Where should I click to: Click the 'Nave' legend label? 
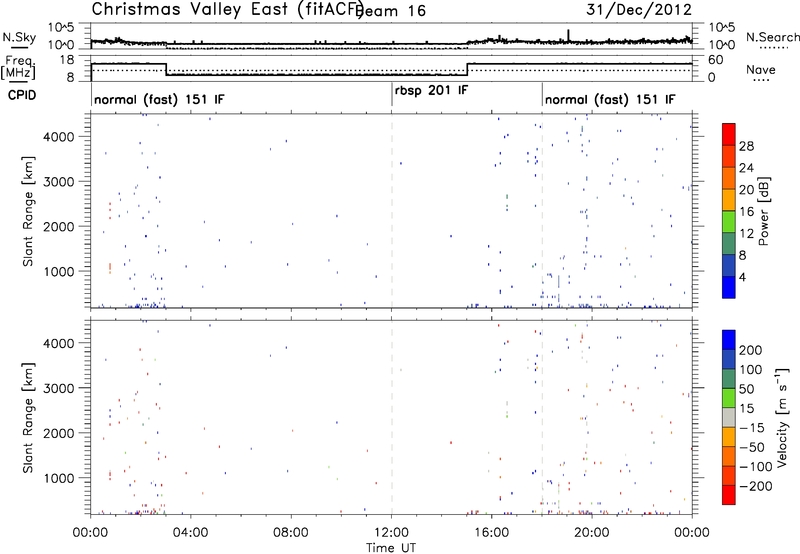761,70
